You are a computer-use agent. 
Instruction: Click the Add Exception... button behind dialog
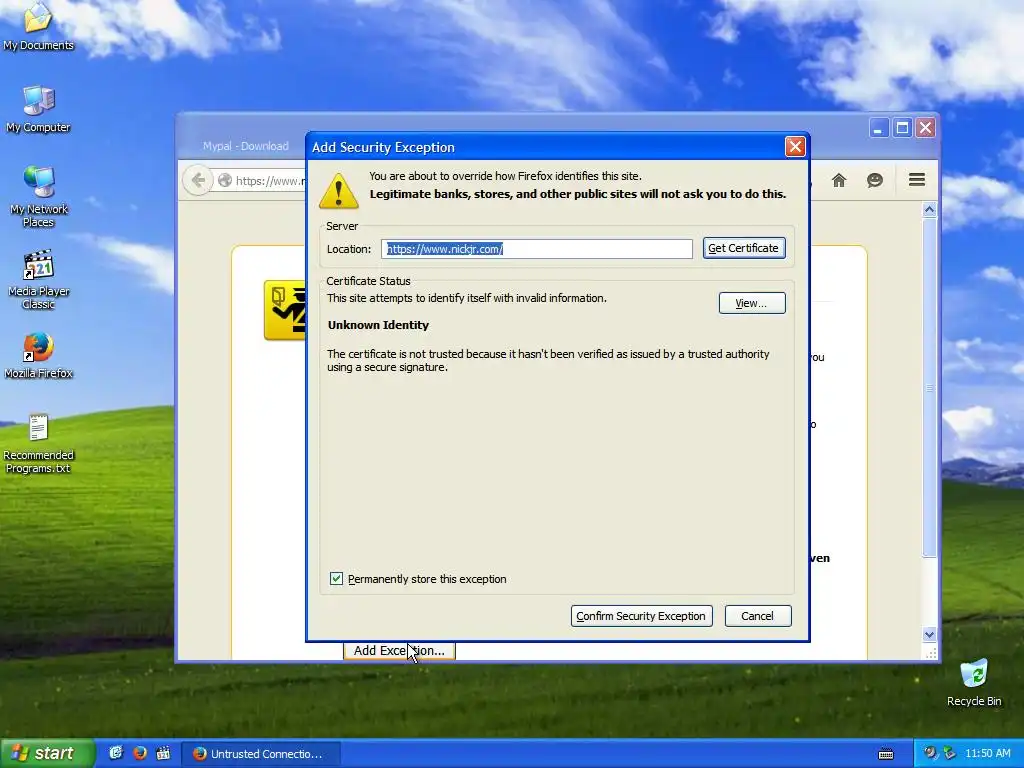(399, 651)
